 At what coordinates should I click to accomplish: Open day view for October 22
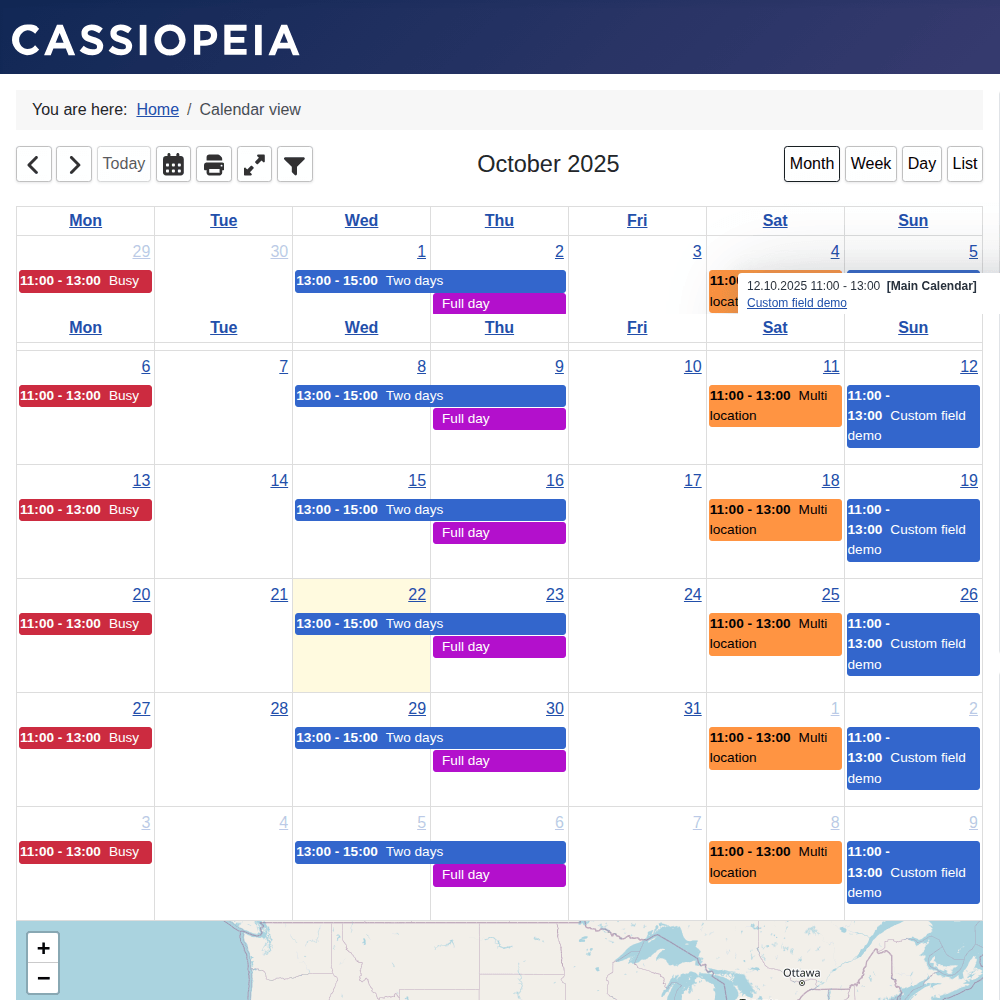[x=417, y=594]
